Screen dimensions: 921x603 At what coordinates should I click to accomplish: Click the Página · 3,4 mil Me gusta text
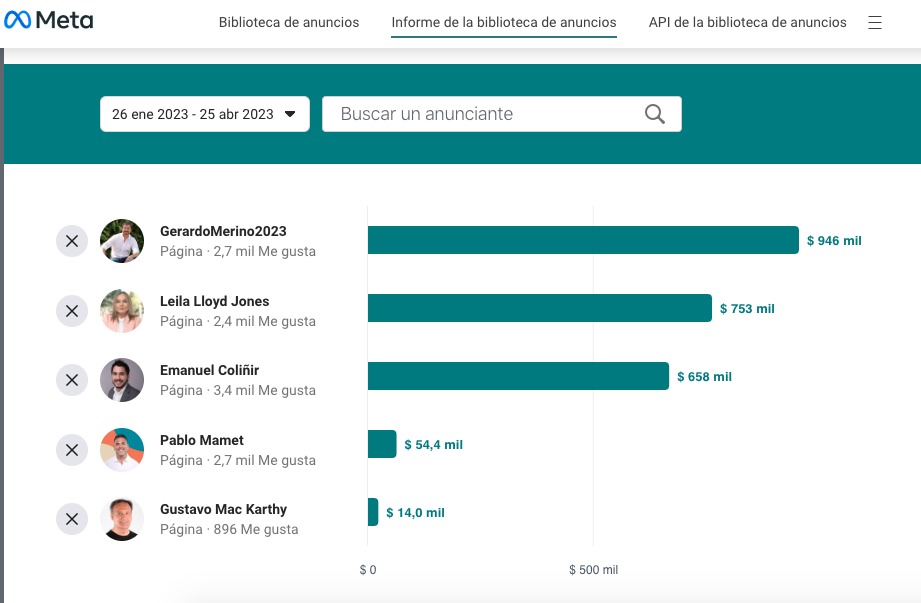pyautogui.click(x=238, y=390)
